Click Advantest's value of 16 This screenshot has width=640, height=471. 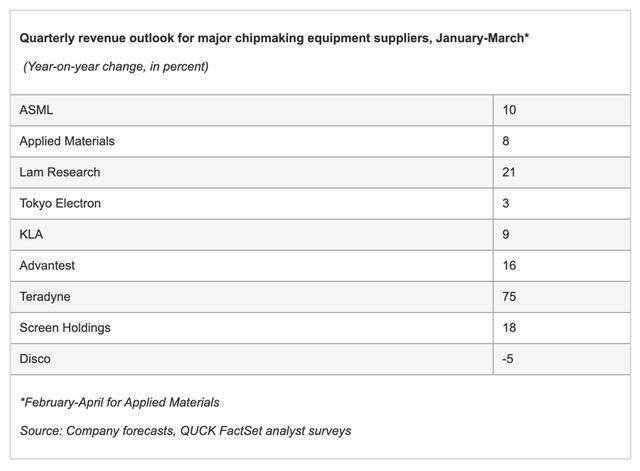click(510, 265)
